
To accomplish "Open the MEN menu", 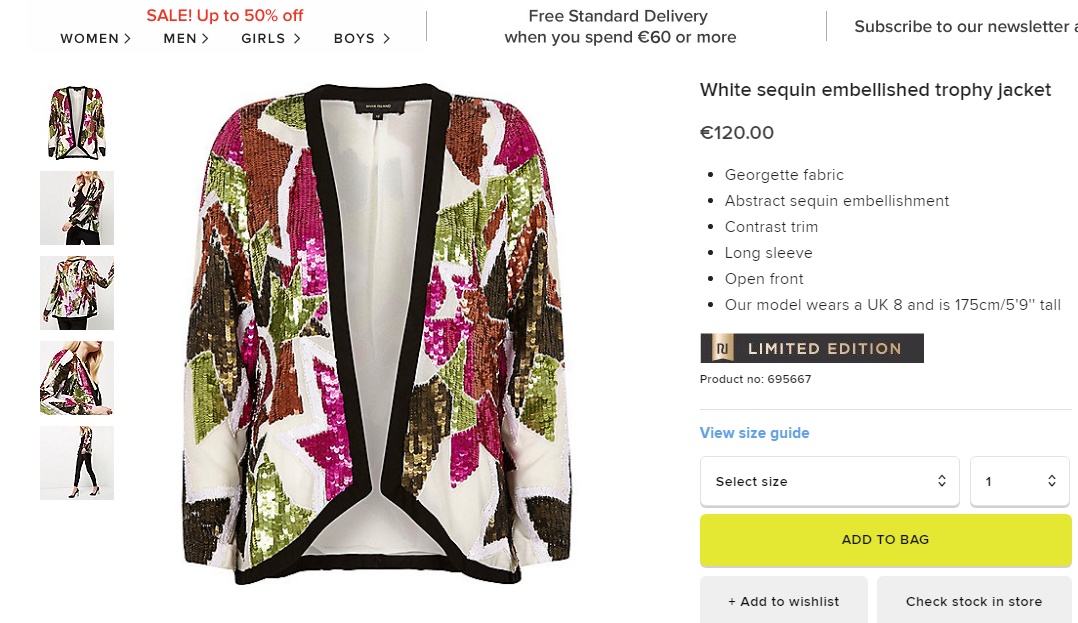I will pos(186,39).
